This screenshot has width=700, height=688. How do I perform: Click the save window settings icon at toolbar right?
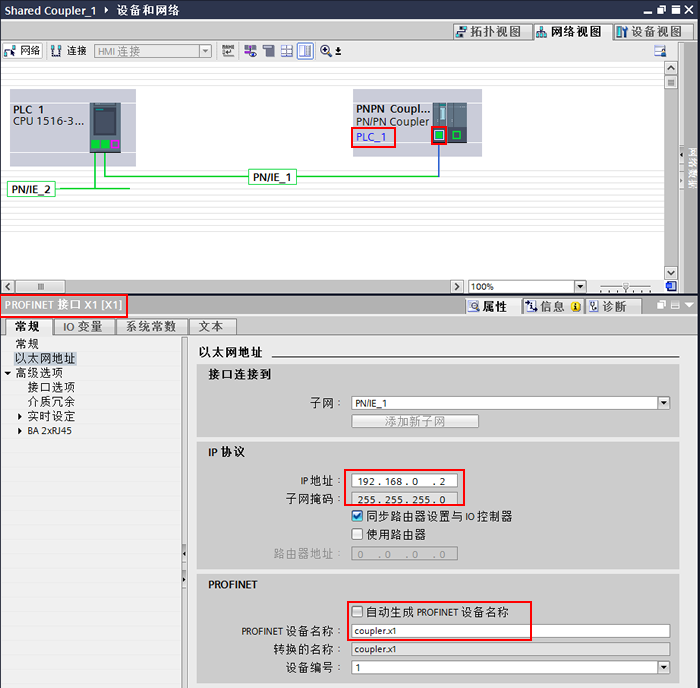tap(660, 51)
